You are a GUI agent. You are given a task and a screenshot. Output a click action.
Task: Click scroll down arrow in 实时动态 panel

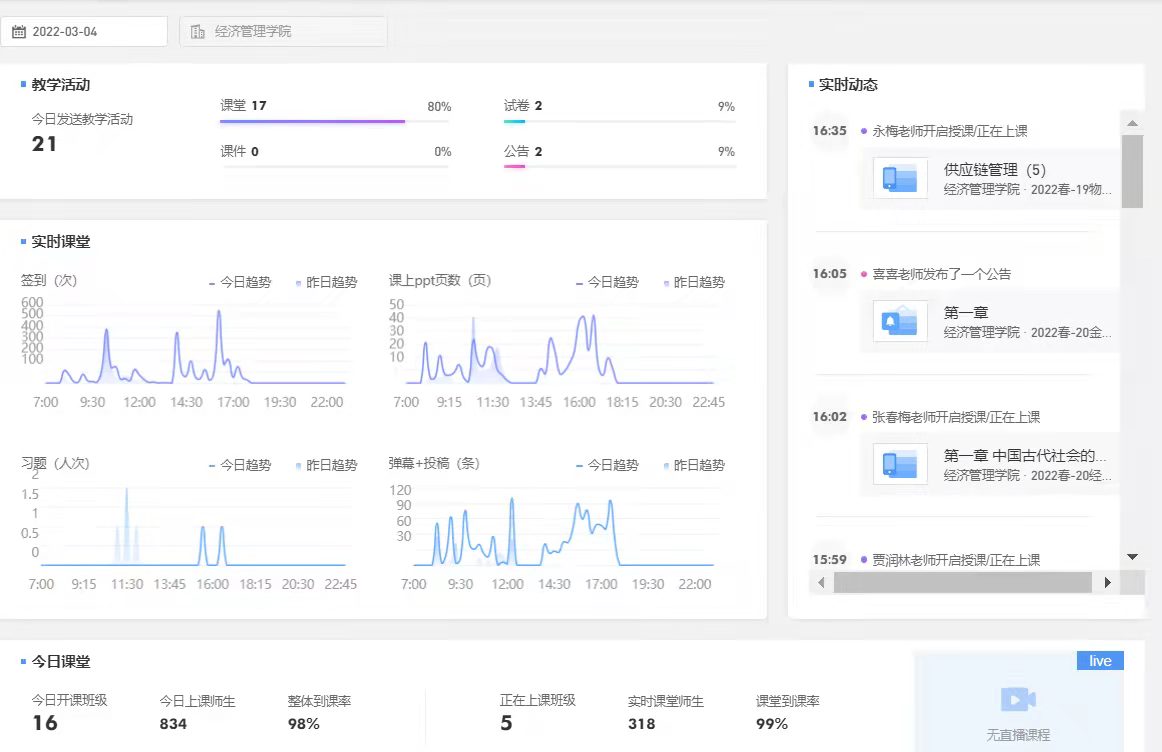tap(1132, 557)
